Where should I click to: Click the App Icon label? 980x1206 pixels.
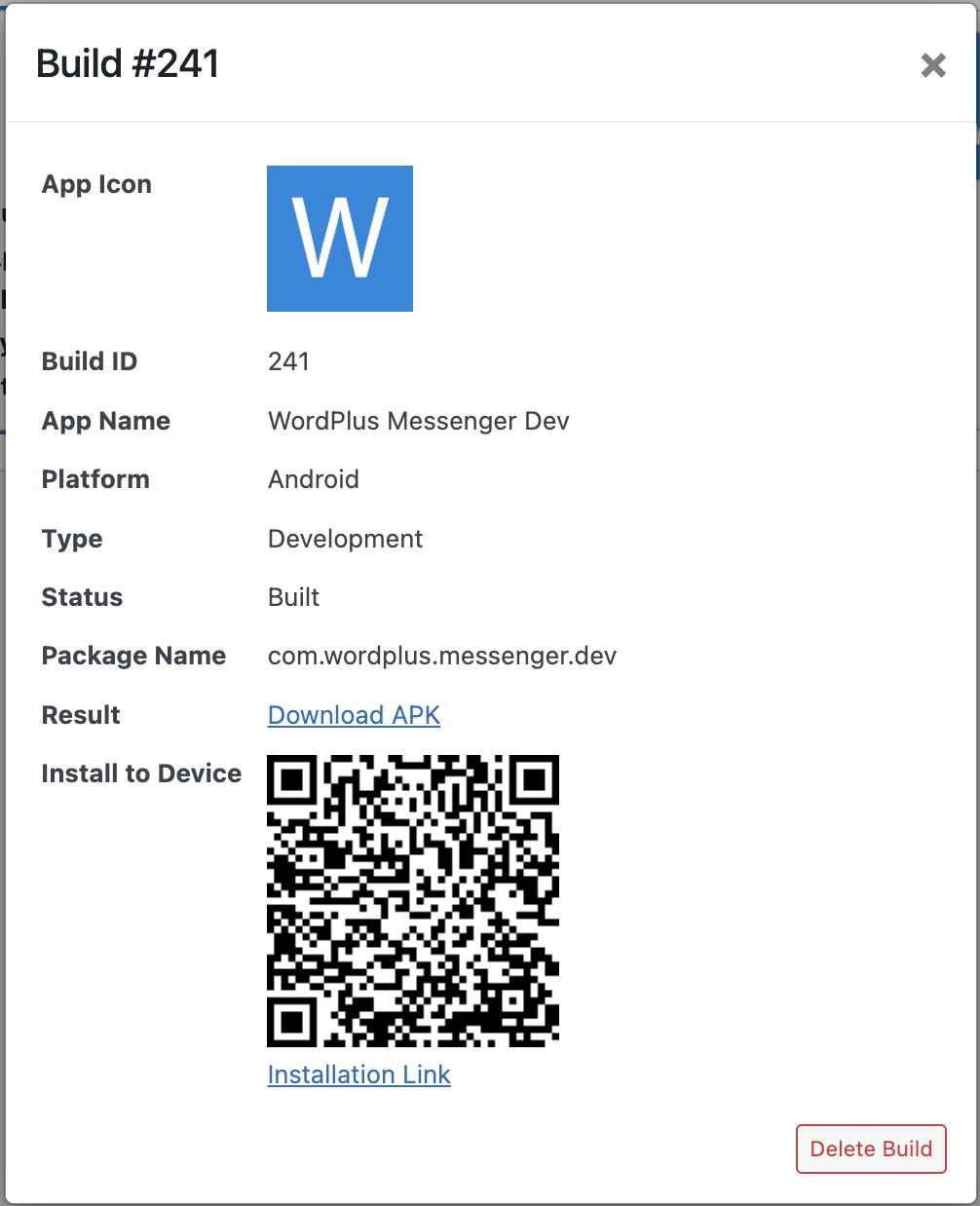point(96,185)
